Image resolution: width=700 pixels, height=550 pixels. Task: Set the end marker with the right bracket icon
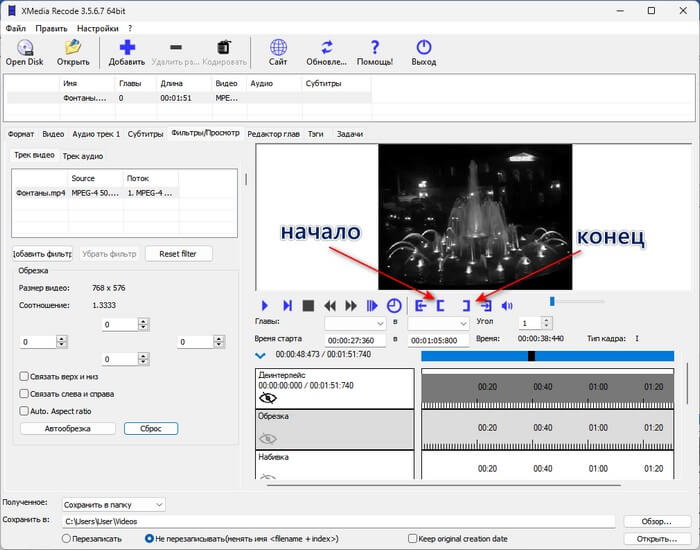(x=465, y=305)
